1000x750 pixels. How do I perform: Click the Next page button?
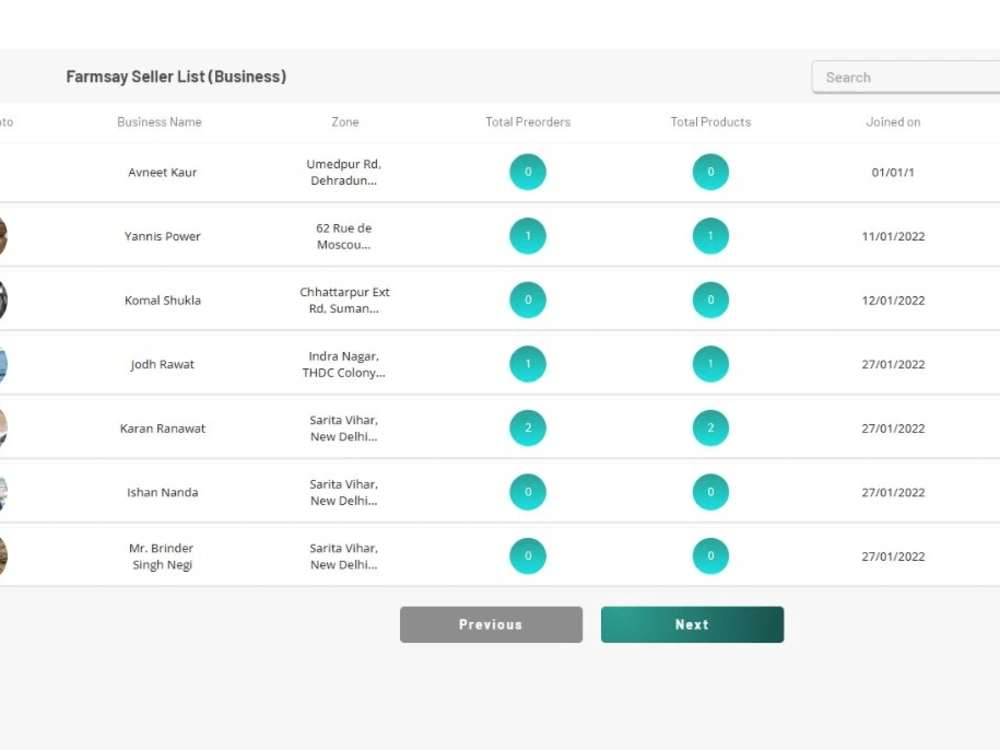(x=692, y=624)
